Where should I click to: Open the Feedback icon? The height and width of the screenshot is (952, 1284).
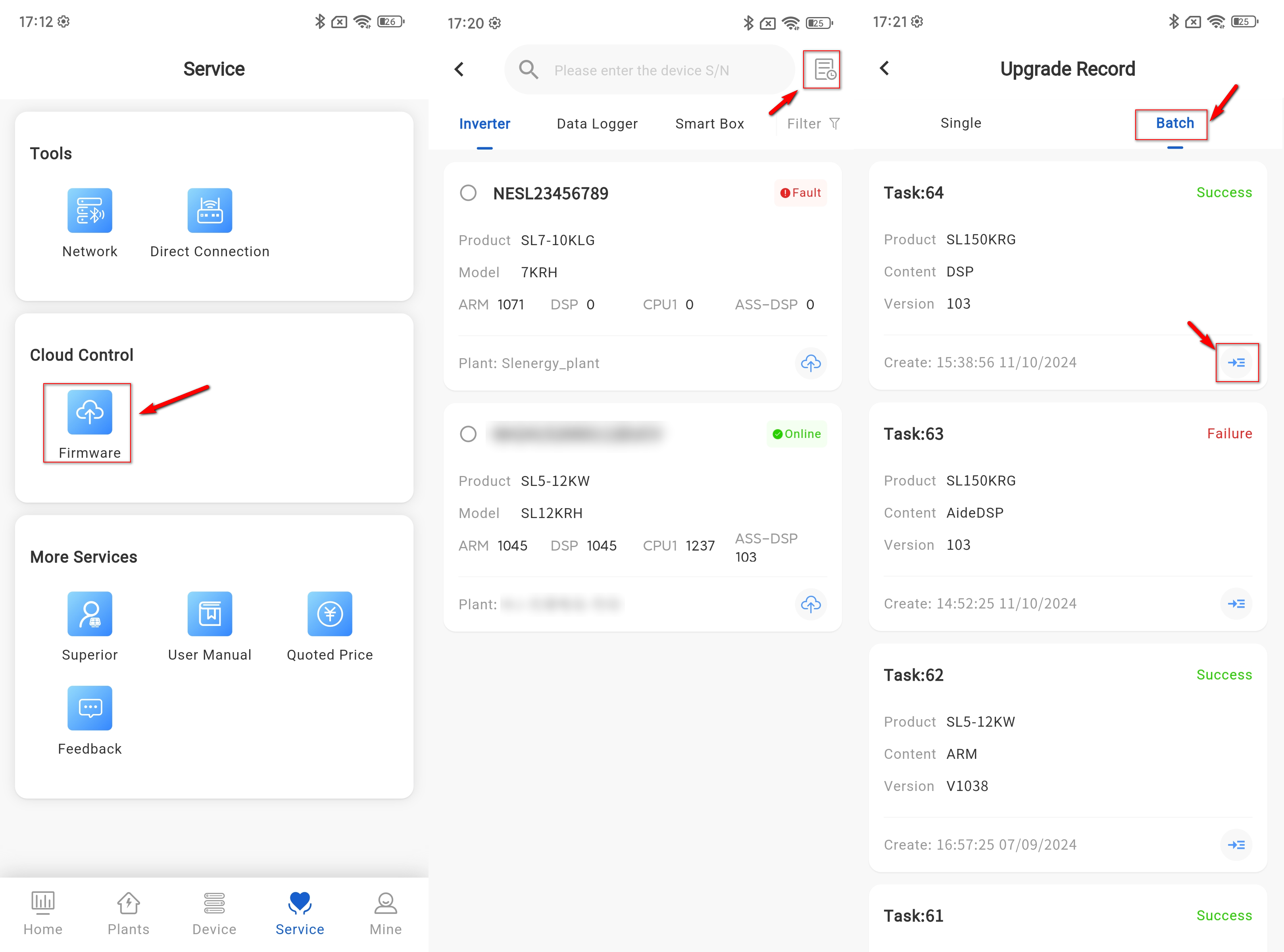(89, 708)
